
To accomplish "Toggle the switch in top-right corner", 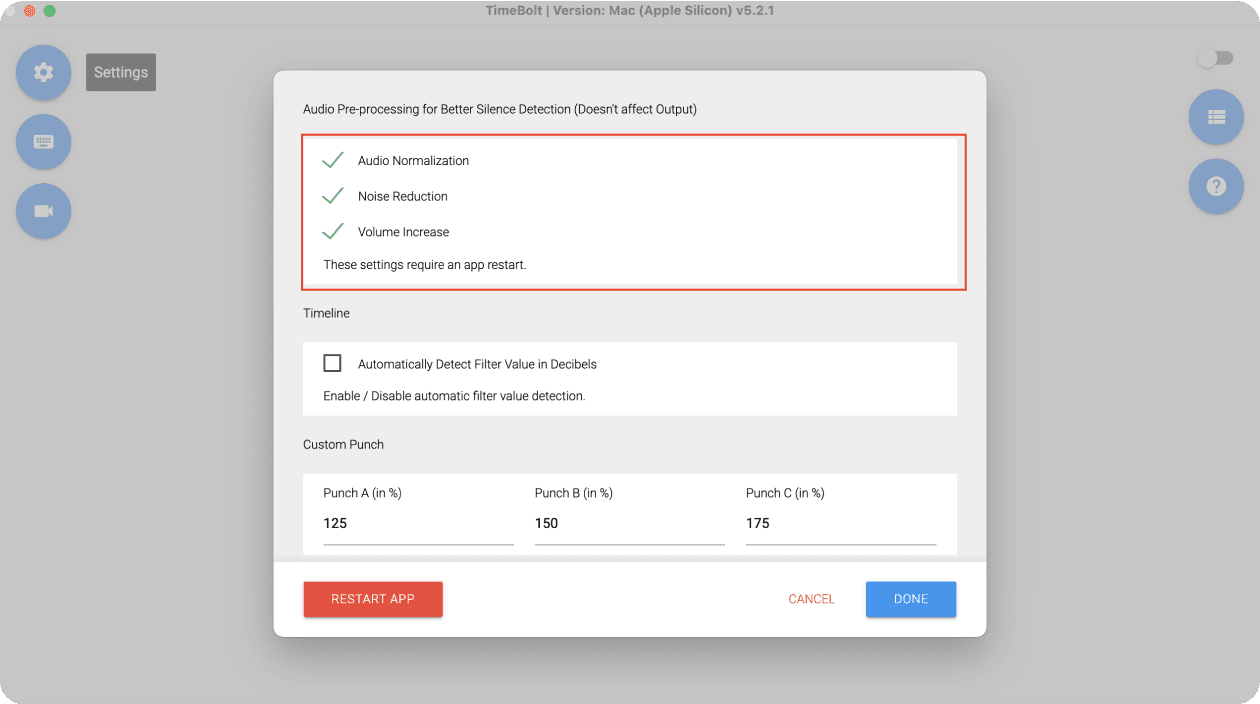I will 1216,59.
